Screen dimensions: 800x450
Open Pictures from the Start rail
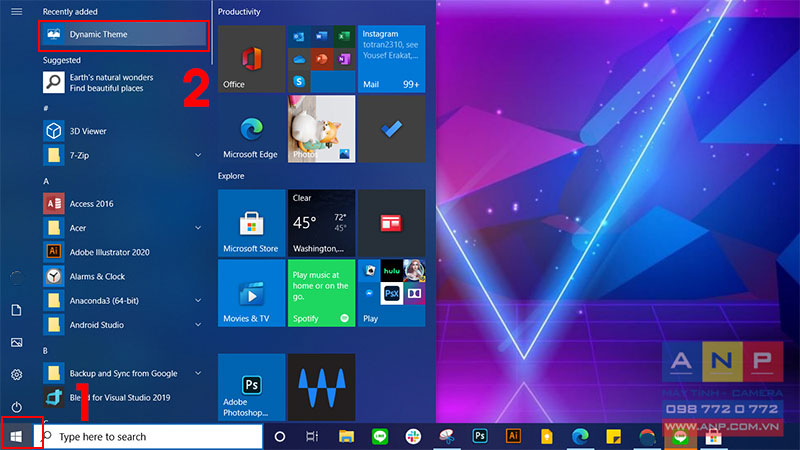pos(16,342)
